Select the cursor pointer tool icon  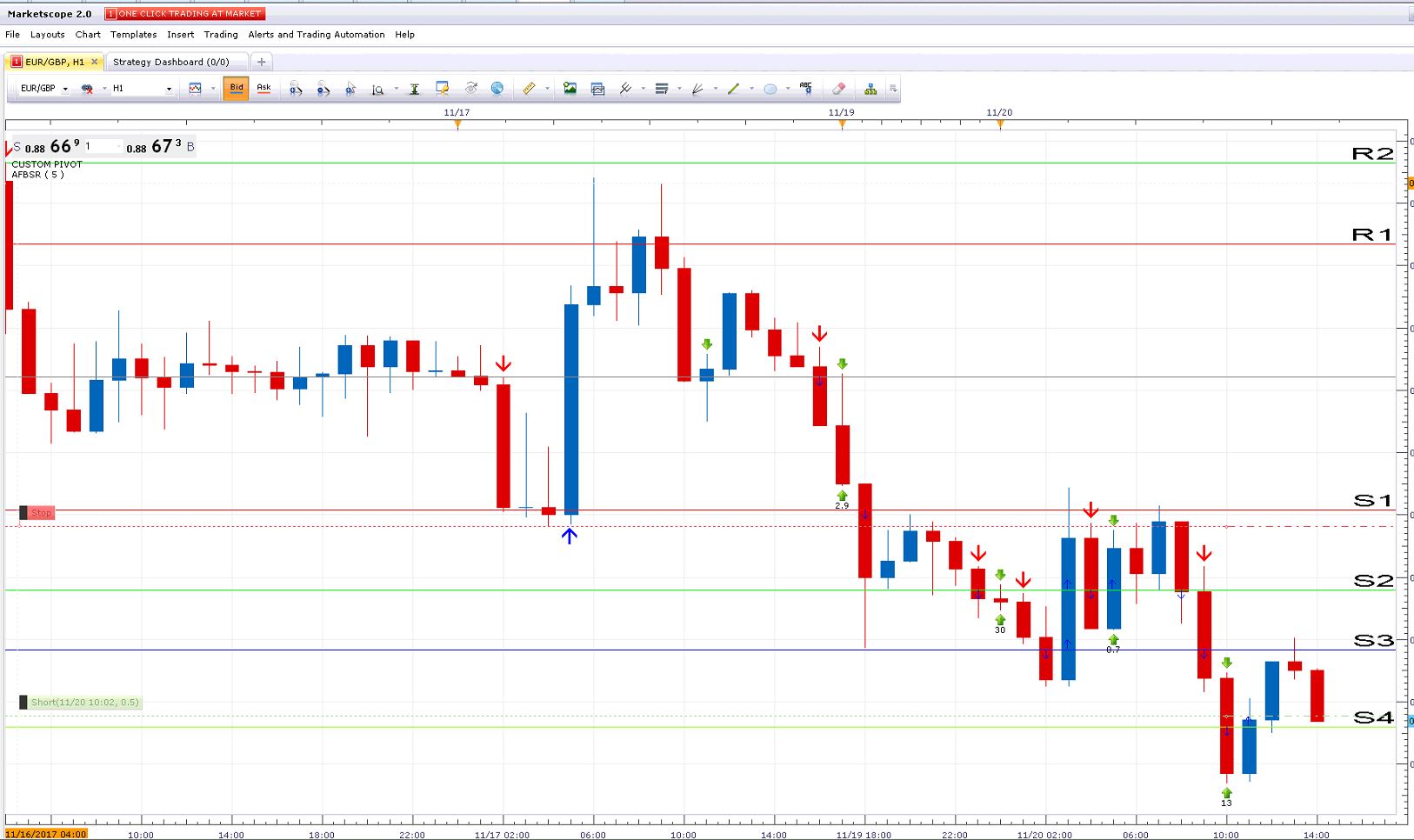tap(350, 89)
